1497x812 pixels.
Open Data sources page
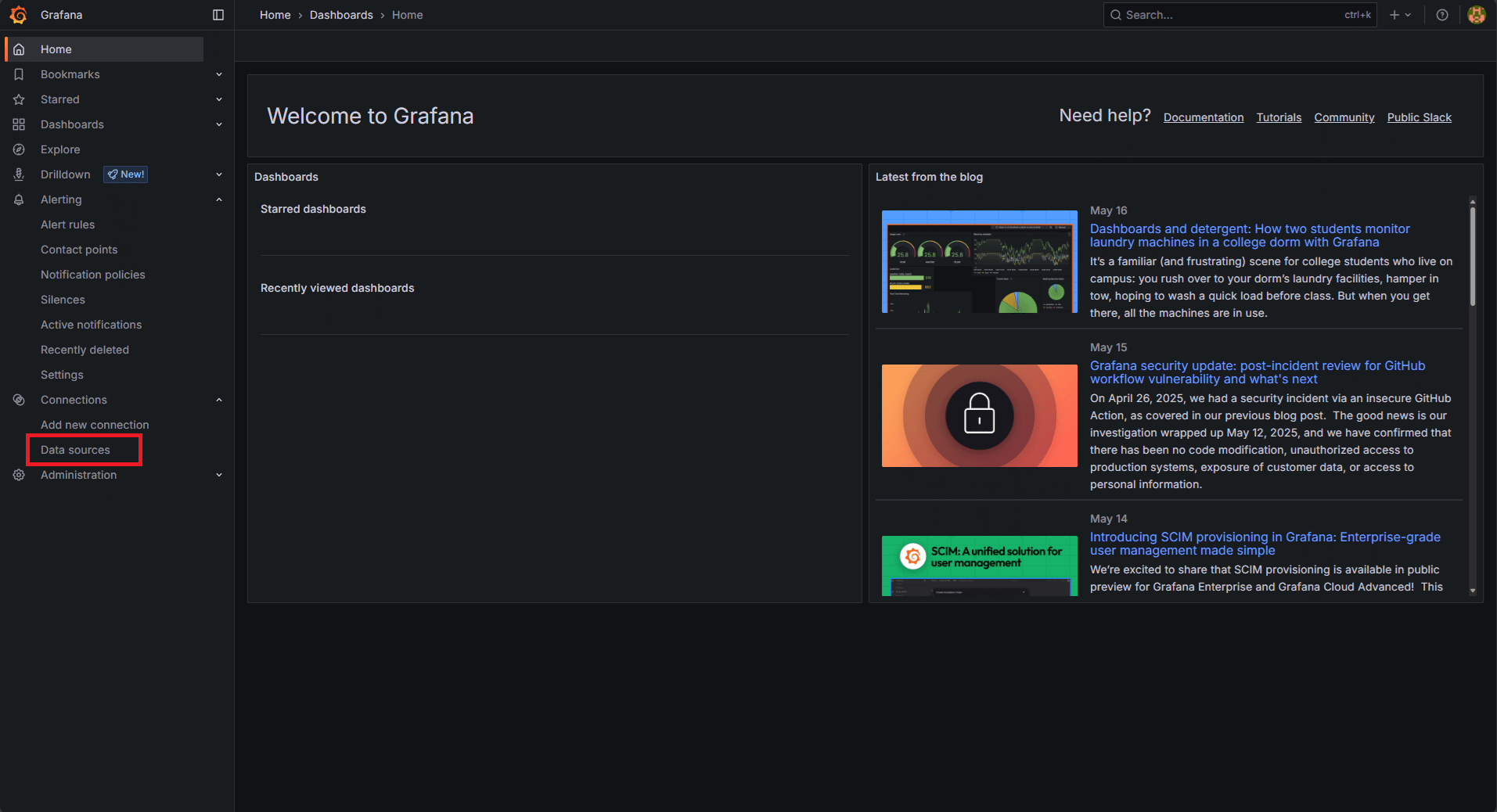click(x=75, y=450)
